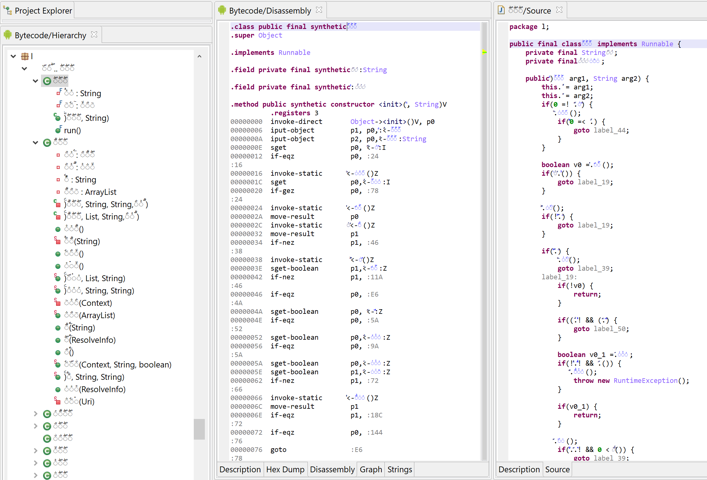Collapse the class node containing run()
Screen dimensions: 707x480
point(36,81)
